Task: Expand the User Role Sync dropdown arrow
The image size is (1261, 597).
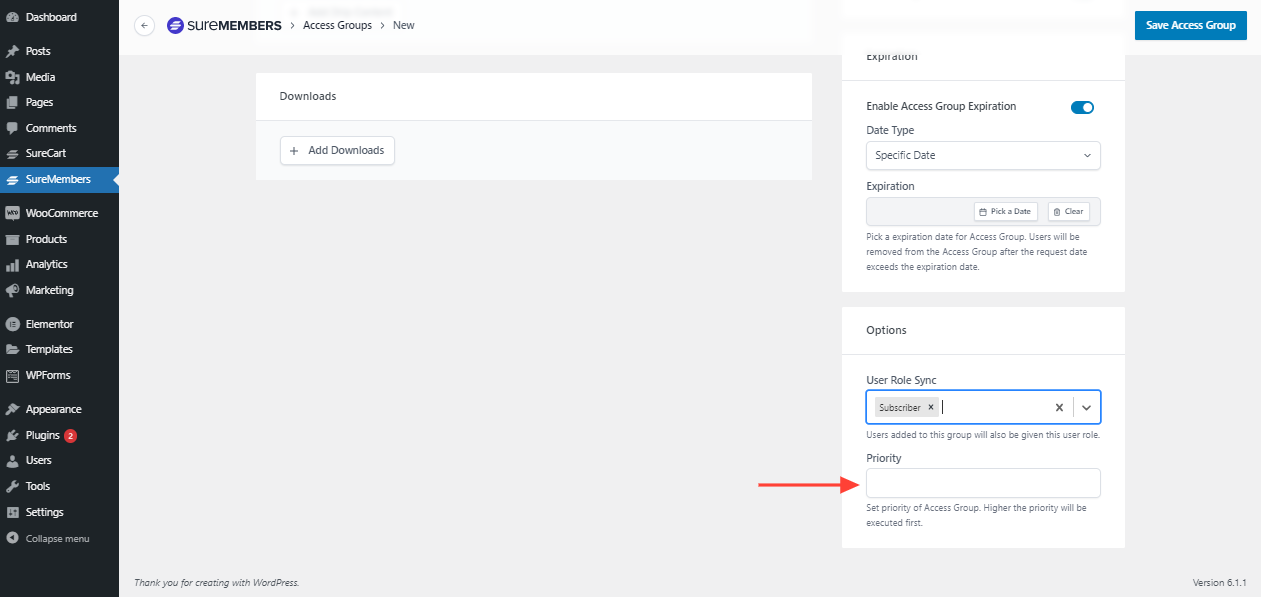Action: 1087,408
